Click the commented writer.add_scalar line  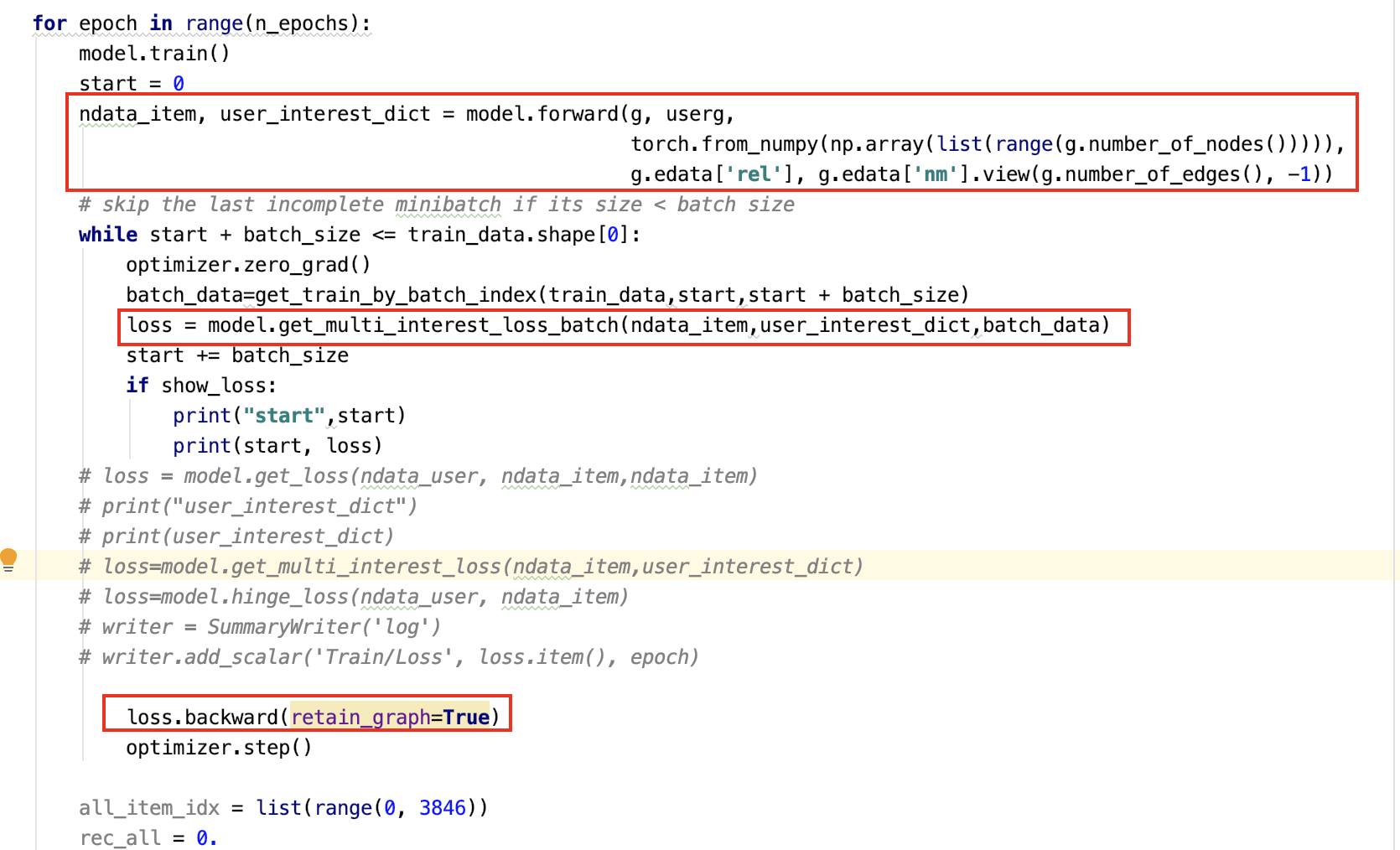[x=388, y=657]
